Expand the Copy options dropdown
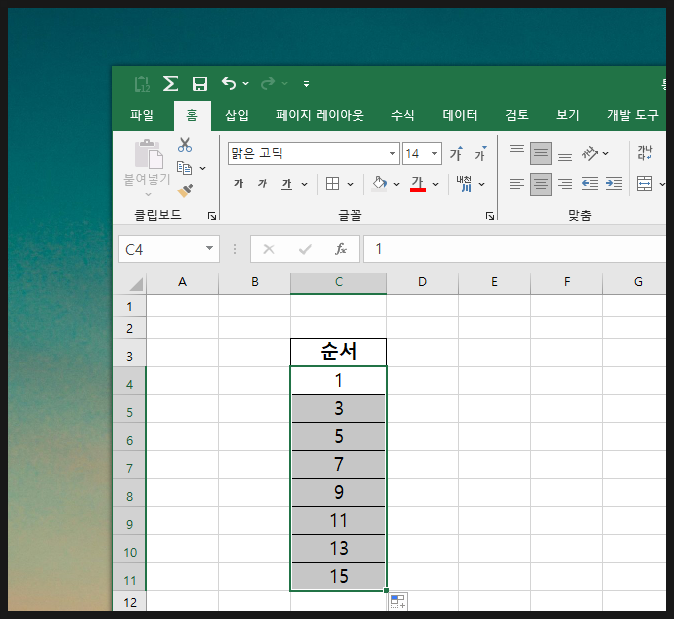 pos(202,169)
